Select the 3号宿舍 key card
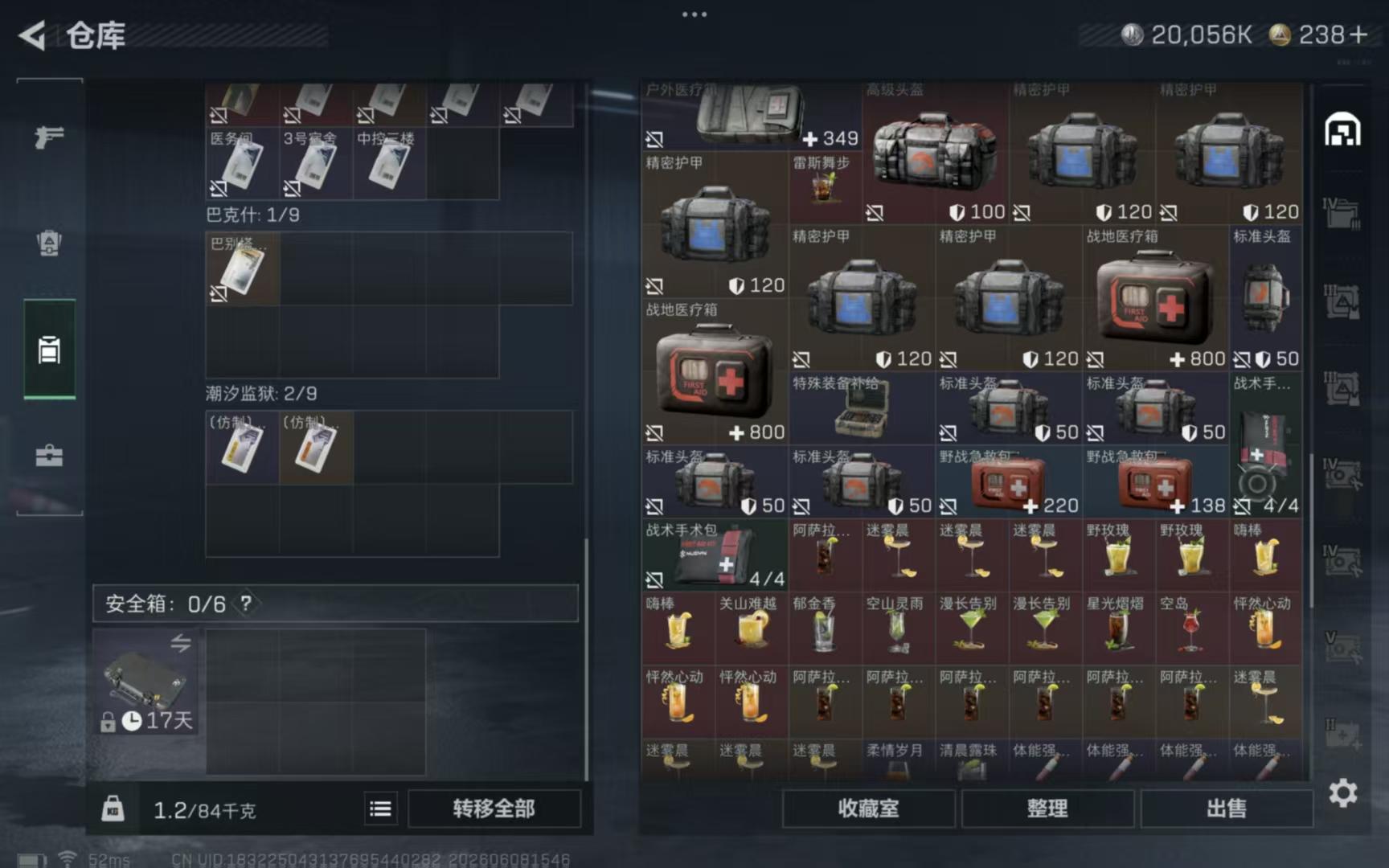The width and height of the screenshot is (1389, 868). point(316,163)
